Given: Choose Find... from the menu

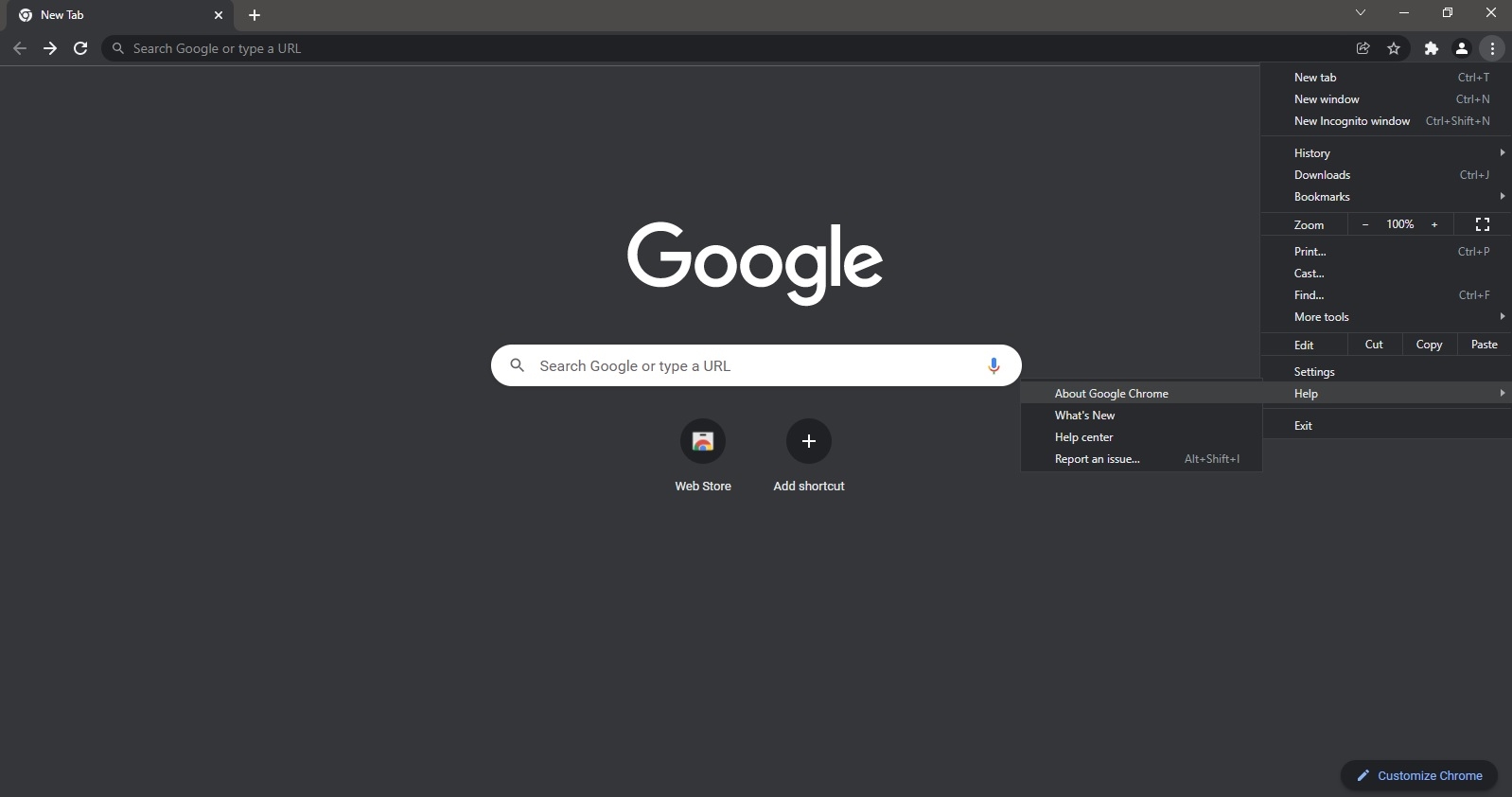Looking at the screenshot, I should coord(1386,295).
